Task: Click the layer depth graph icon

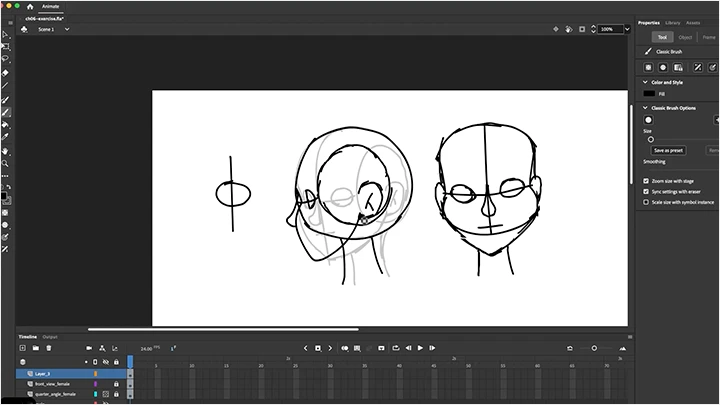Action: [115, 348]
